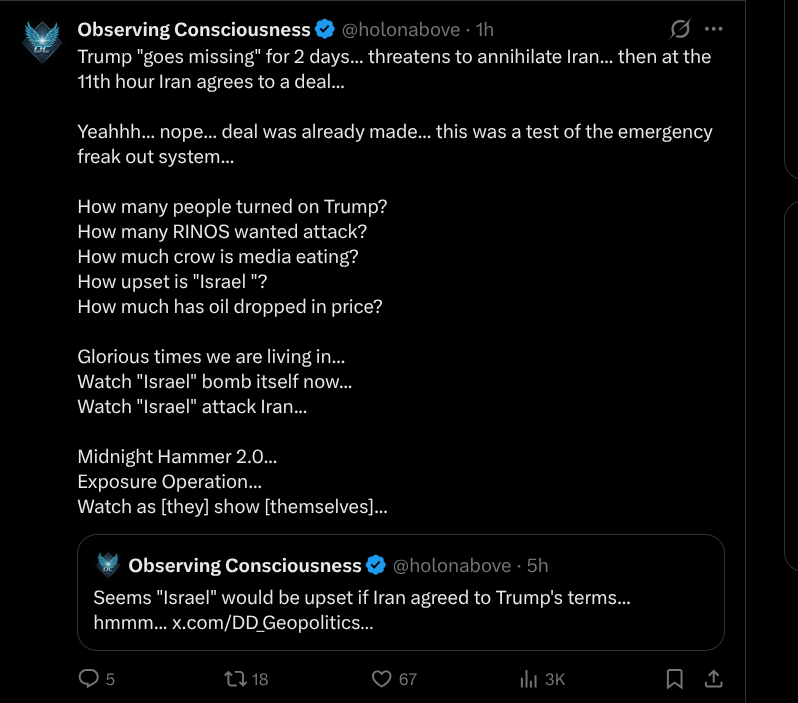Click the main post profile avatar
This screenshot has width=798, height=703.
tap(43, 41)
